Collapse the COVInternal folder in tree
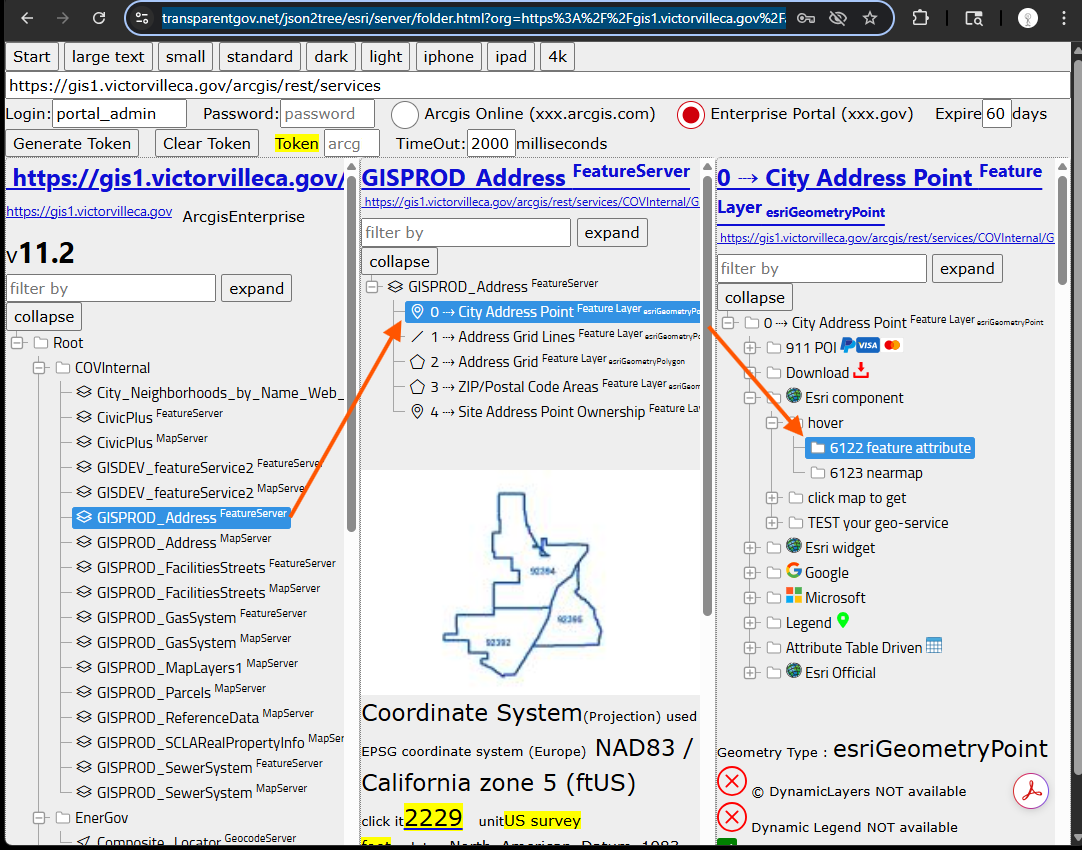 tap(39, 368)
